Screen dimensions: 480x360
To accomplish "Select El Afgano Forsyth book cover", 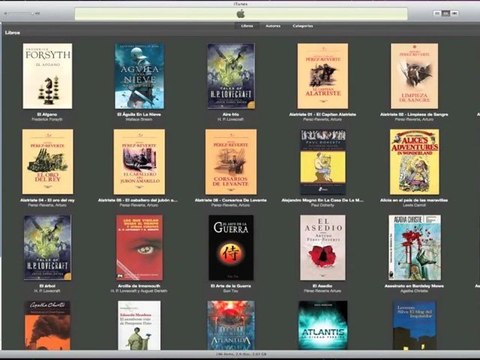I will point(47,76).
